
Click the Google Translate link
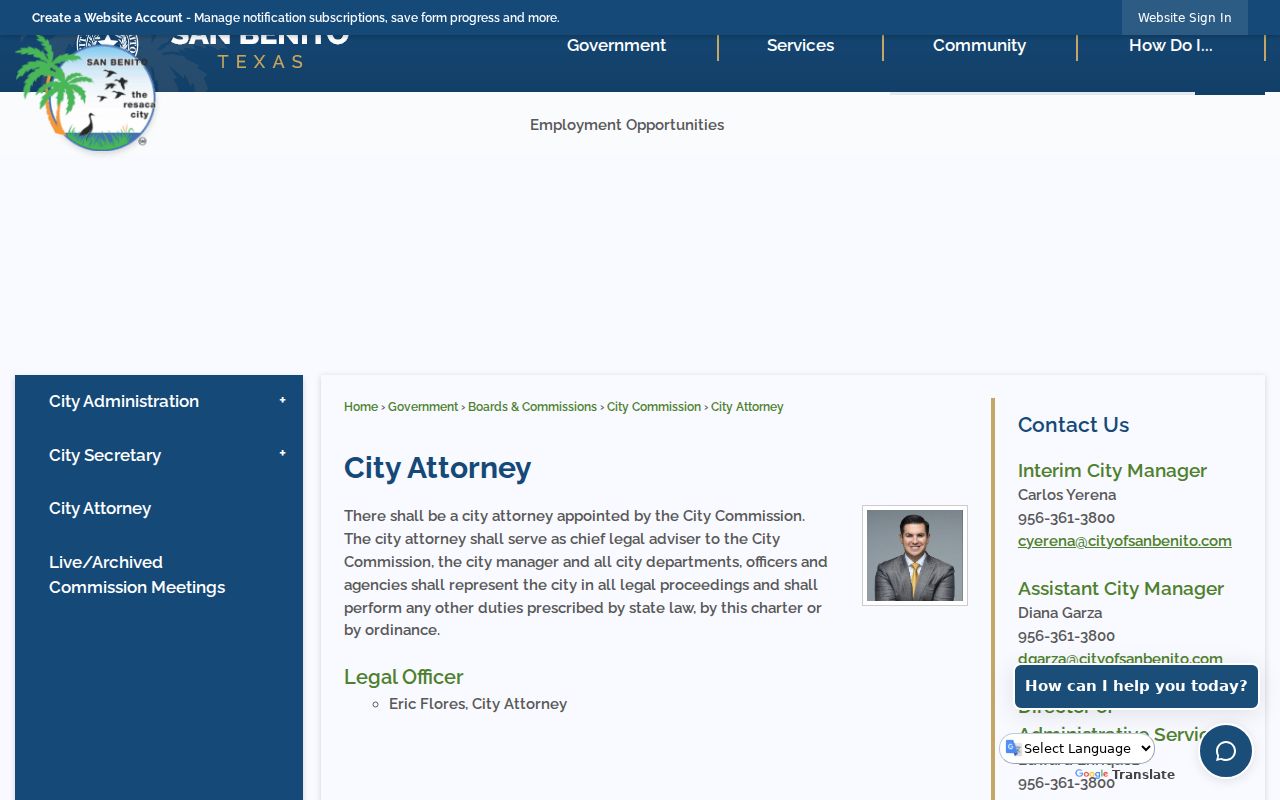pyautogui.click(x=1125, y=775)
